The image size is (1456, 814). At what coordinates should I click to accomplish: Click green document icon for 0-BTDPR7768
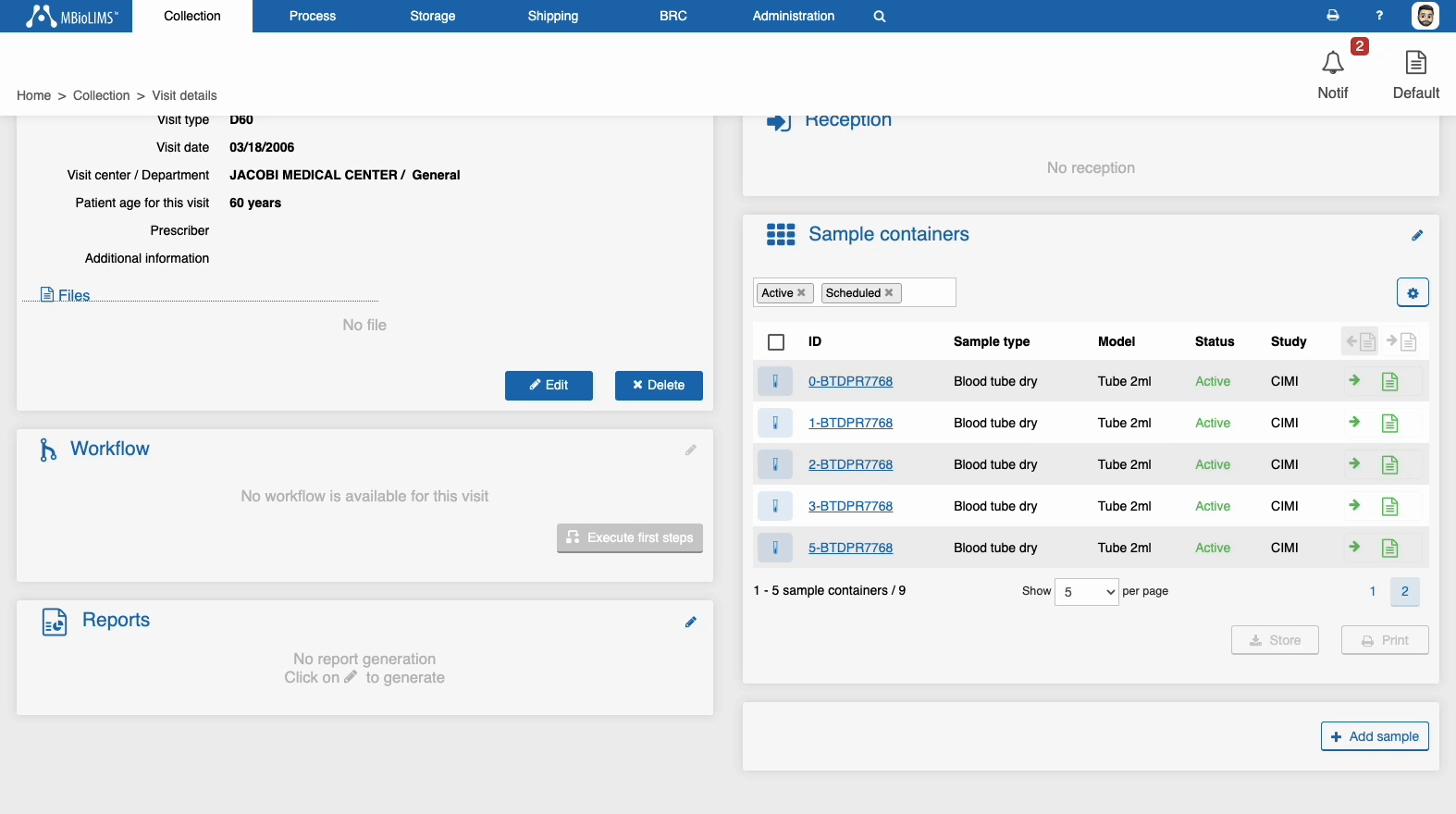1389,382
